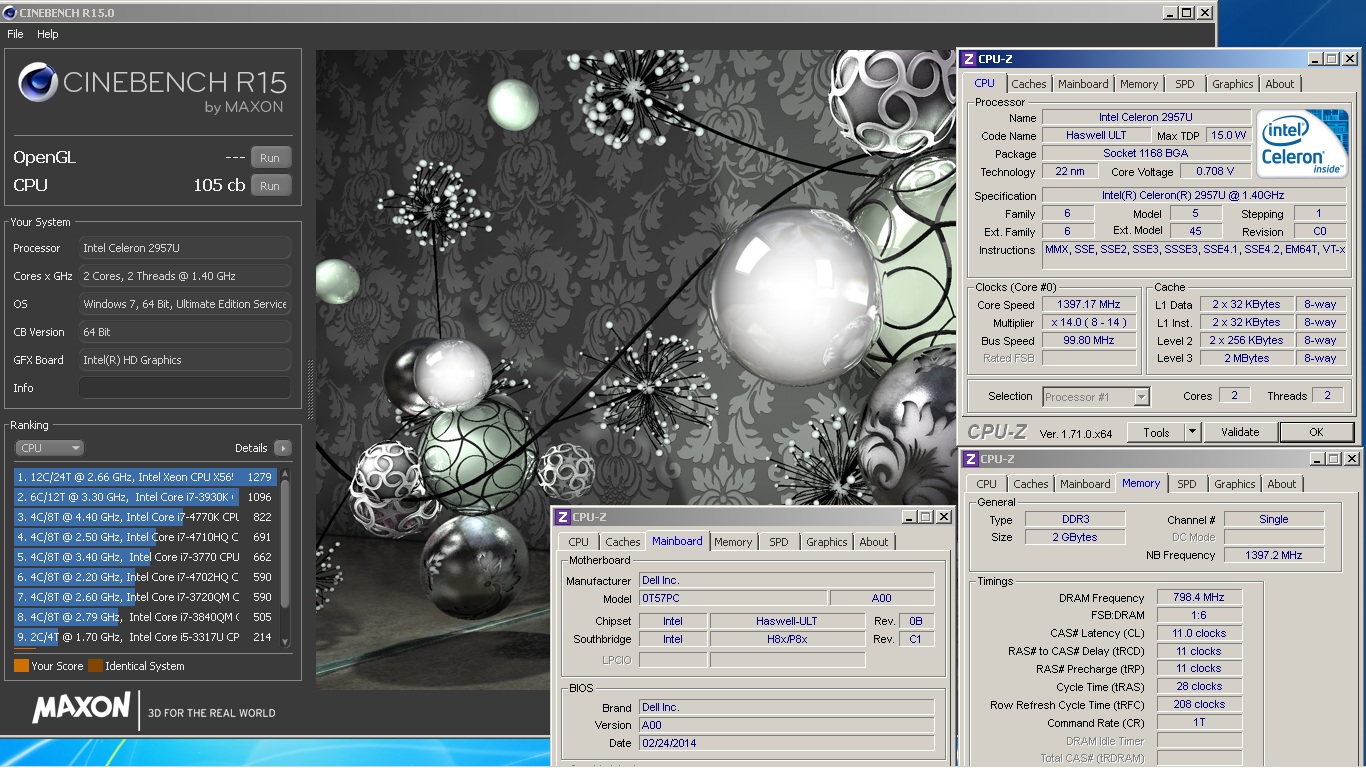Viewport: 1366px width, 768px height.
Task: Open the File menu in Cinebench
Action: (x=15, y=34)
